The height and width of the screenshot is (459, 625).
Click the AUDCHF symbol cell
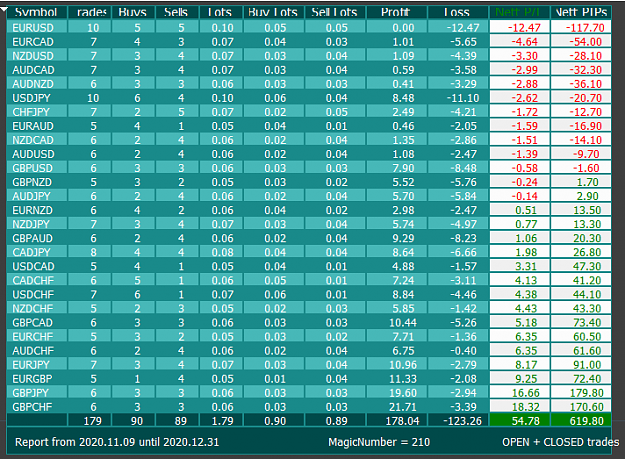pos(37,351)
